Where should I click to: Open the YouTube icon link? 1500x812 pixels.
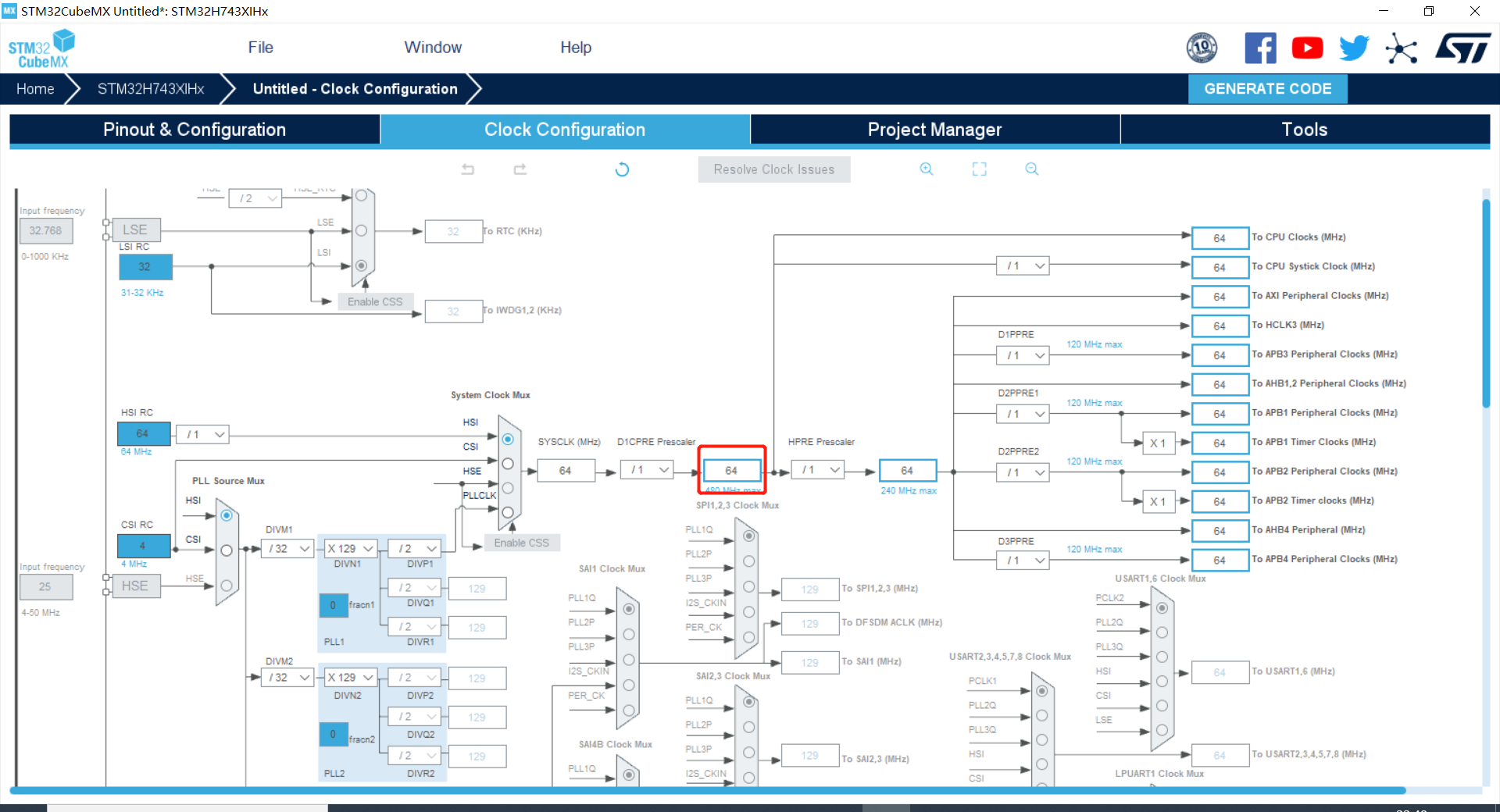pos(1307,48)
